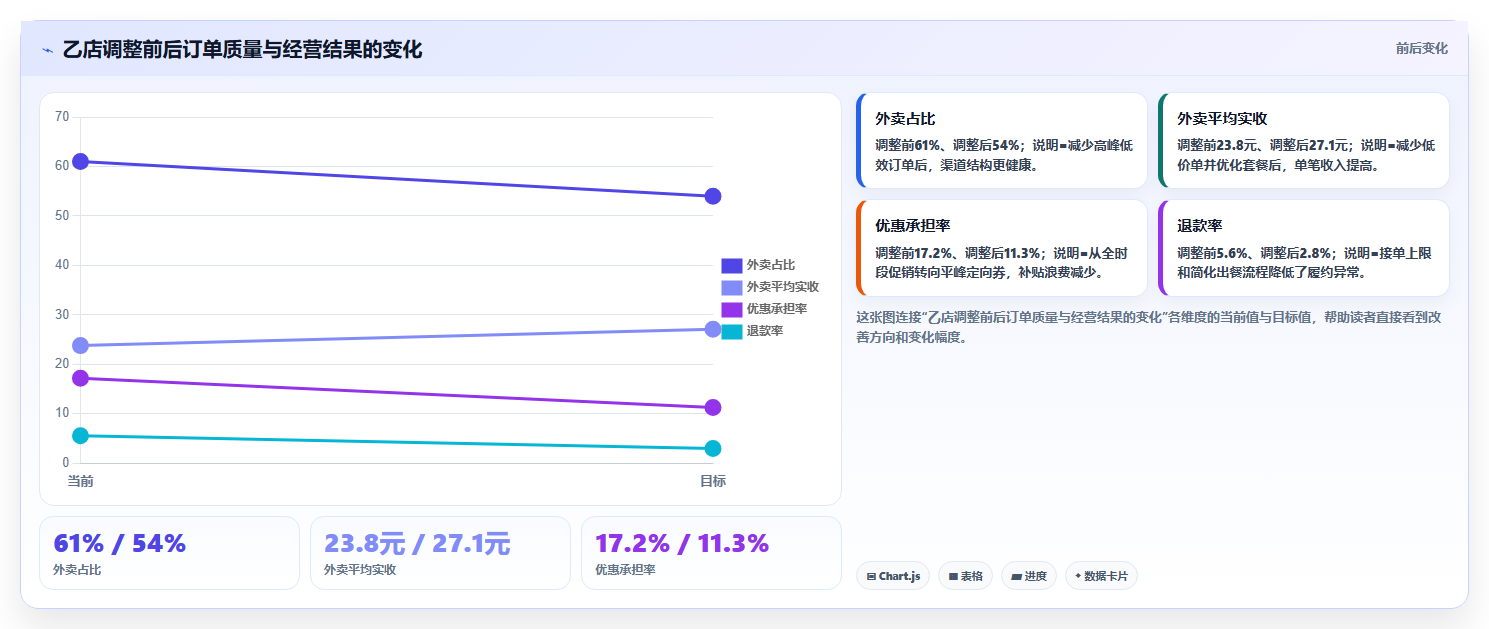Click the 退款率 legend label
Image resolution: width=1489 pixels, height=629 pixels.
point(765,331)
